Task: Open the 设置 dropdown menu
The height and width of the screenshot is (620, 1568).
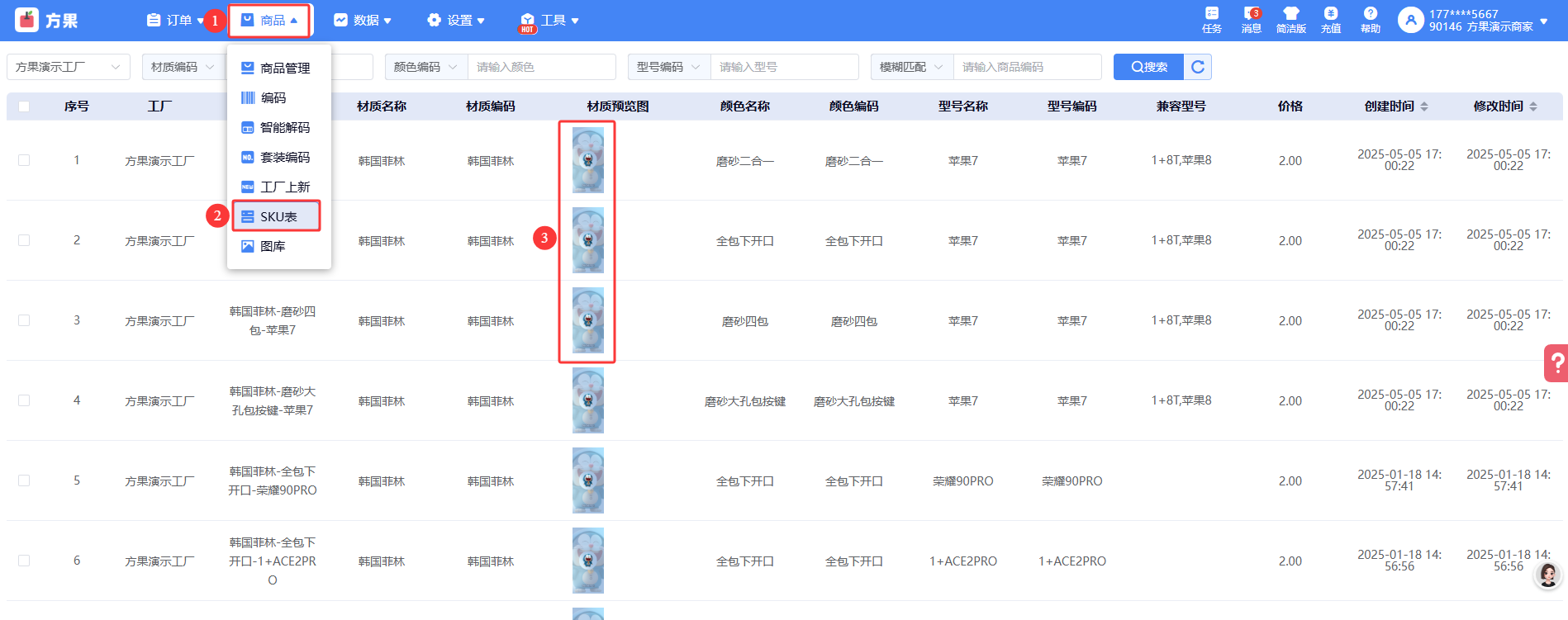Action: (x=456, y=20)
